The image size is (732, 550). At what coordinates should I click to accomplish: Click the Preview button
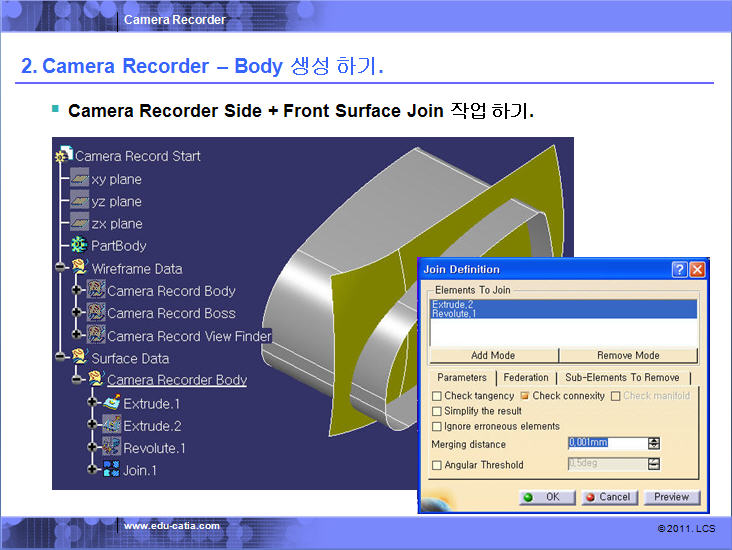671,497
